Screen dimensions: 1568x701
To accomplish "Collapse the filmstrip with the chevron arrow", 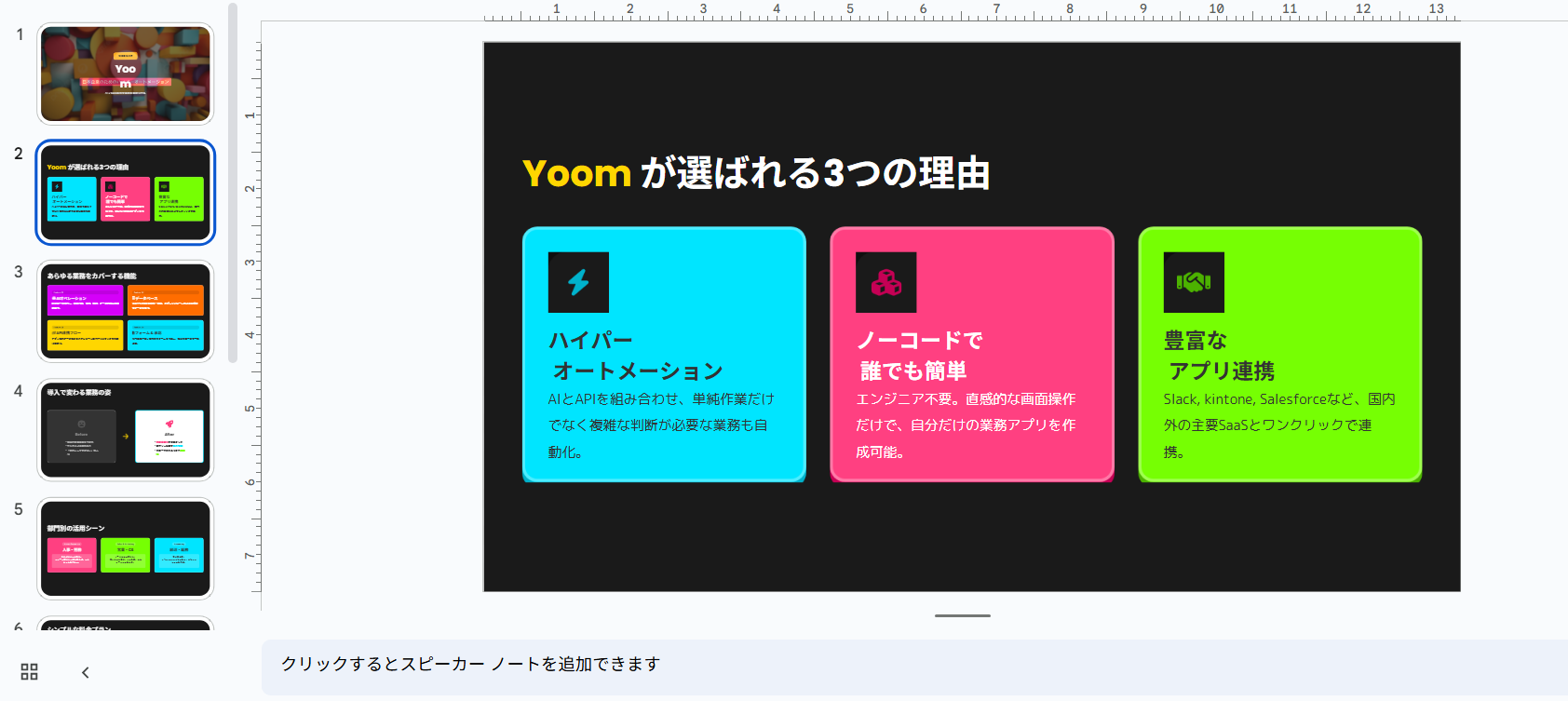I will point(85,672).
